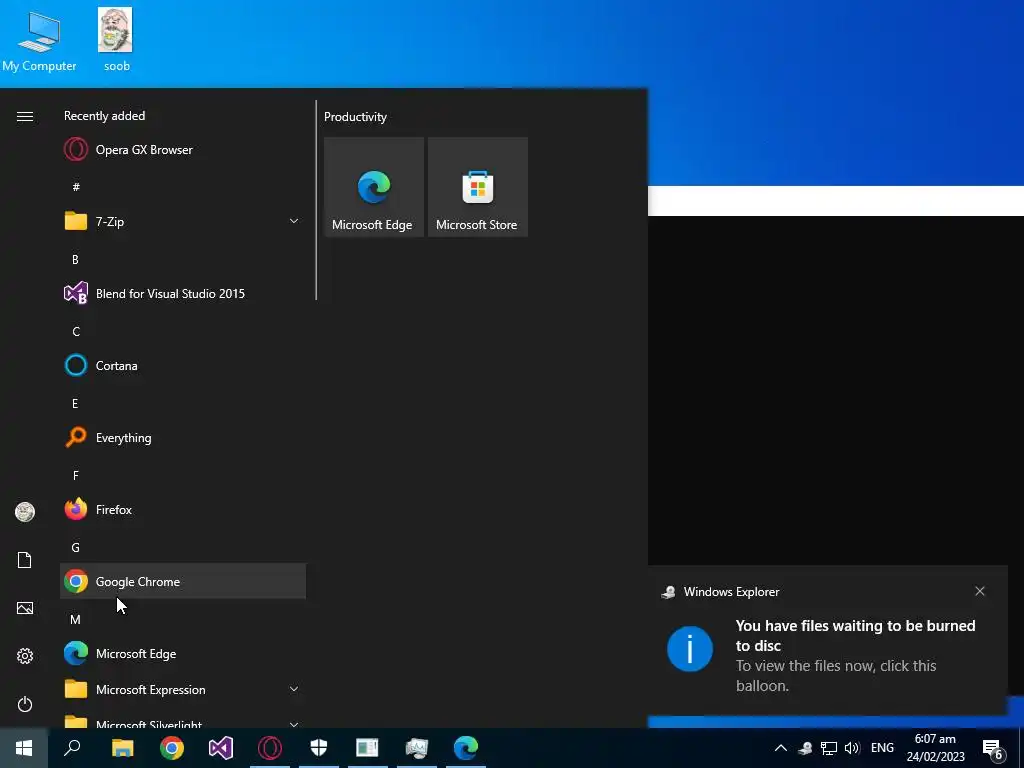Open taskbar Search magnifier
The height and width of the screenshot is (768, 1024).
(72, 748)
